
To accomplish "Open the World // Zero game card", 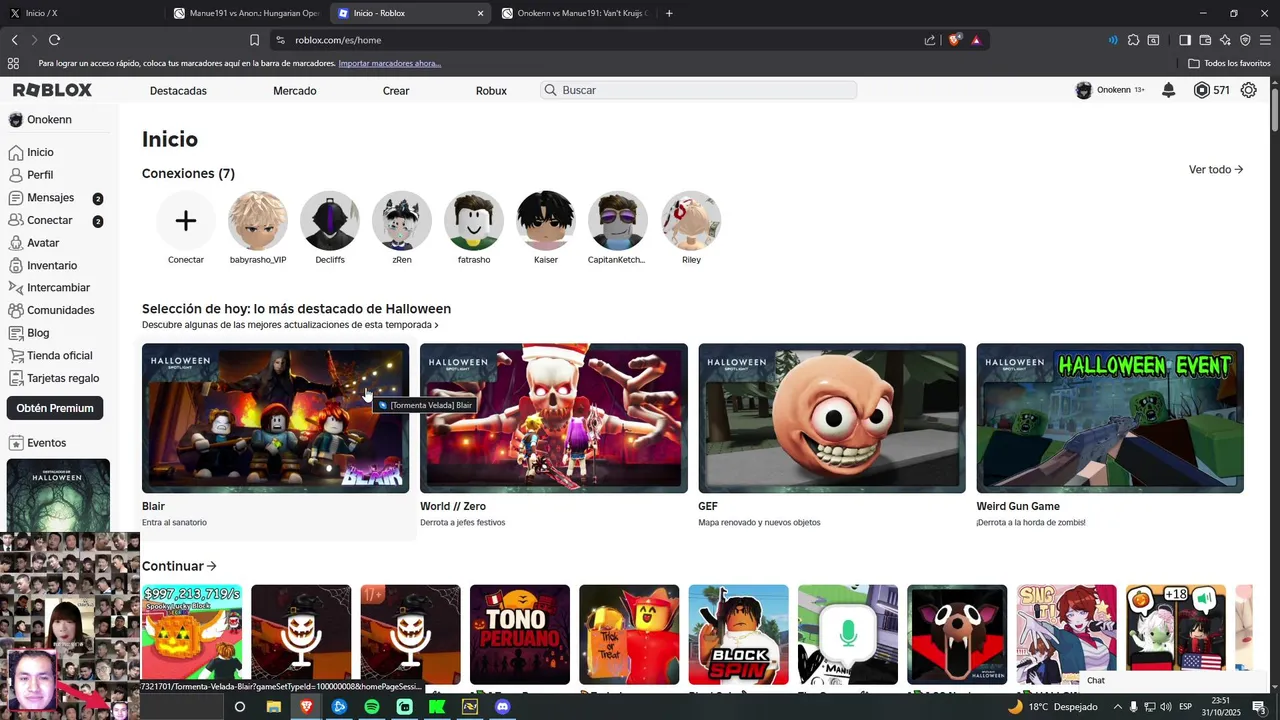I will click(x=554, y=418).
